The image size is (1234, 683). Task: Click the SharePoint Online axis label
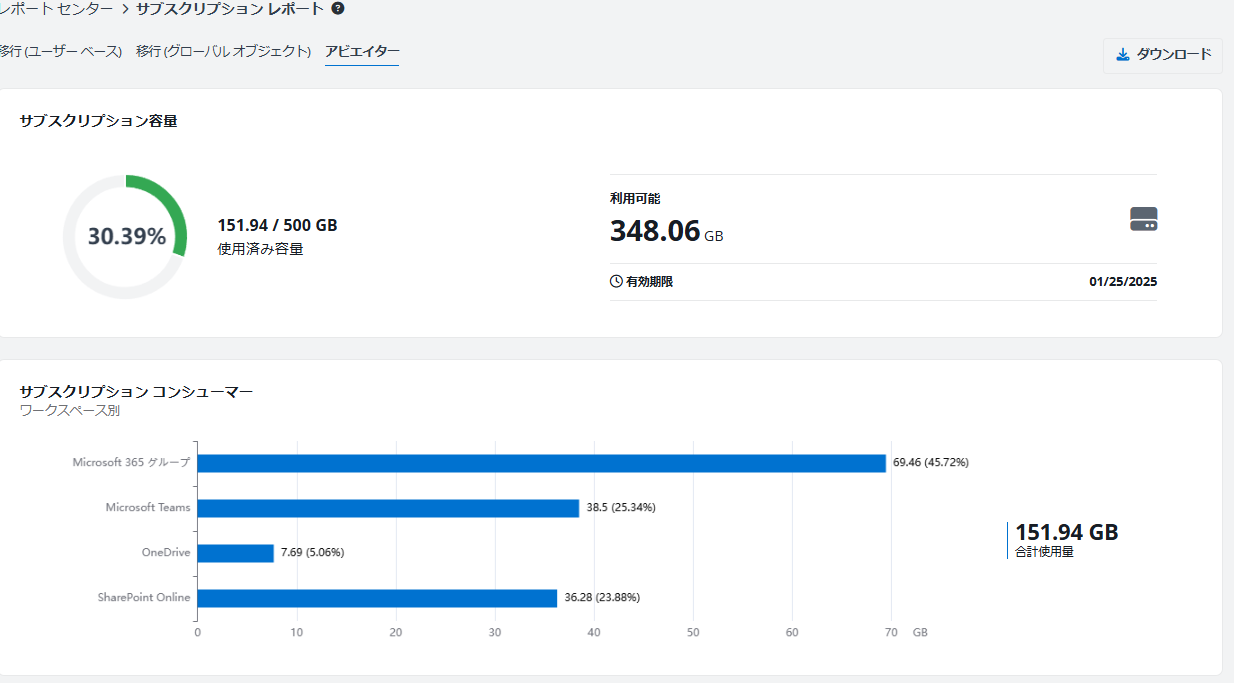[x=144, y=597]
